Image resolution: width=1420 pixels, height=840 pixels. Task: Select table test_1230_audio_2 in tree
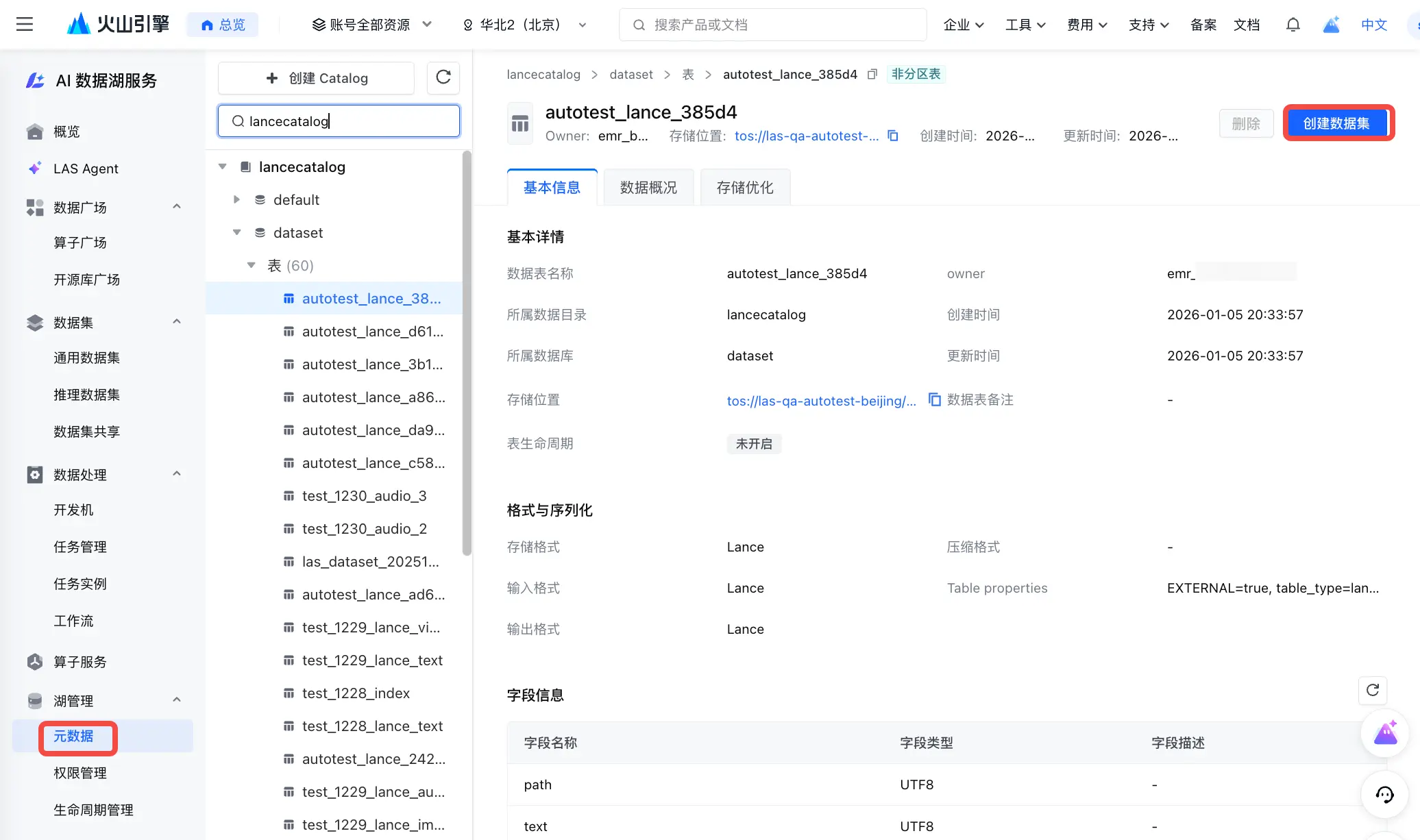point(365,529)
